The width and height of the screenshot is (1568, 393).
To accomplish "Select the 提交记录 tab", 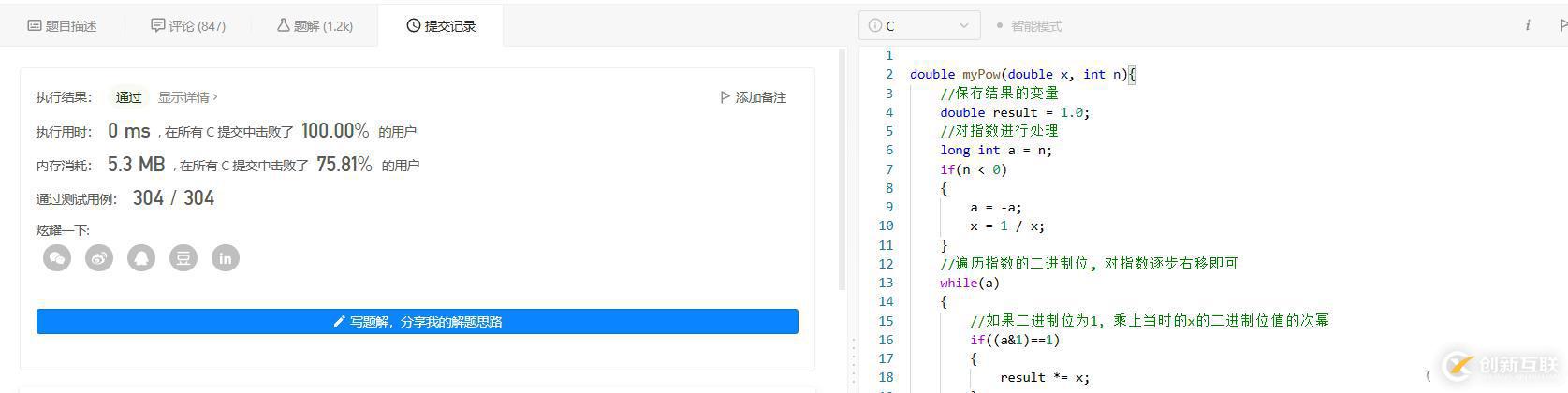I will pos(441,26).
